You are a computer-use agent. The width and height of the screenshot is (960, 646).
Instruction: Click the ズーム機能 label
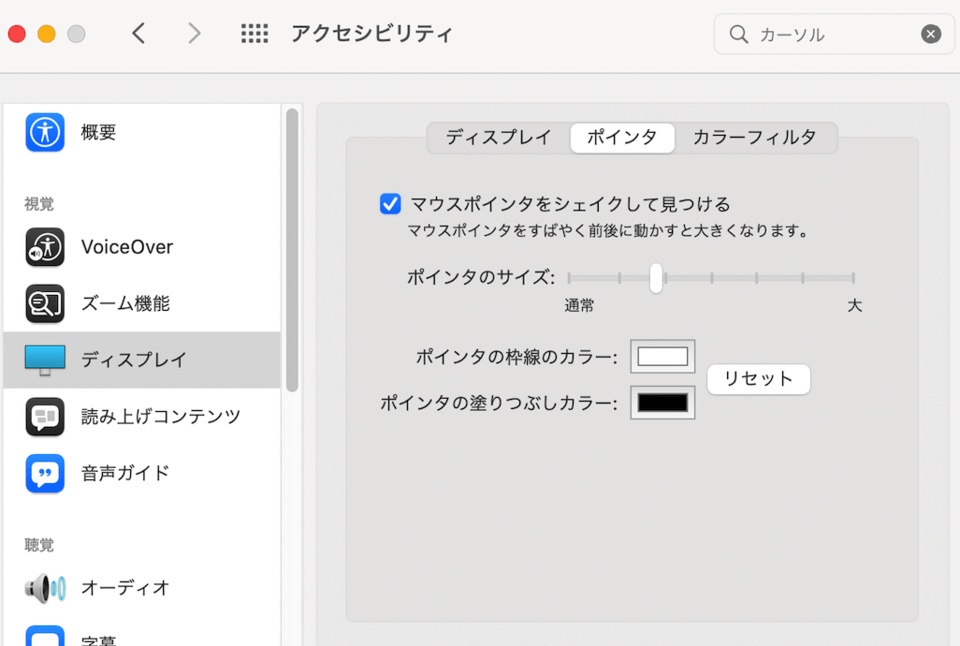click(x=126, y=304)
